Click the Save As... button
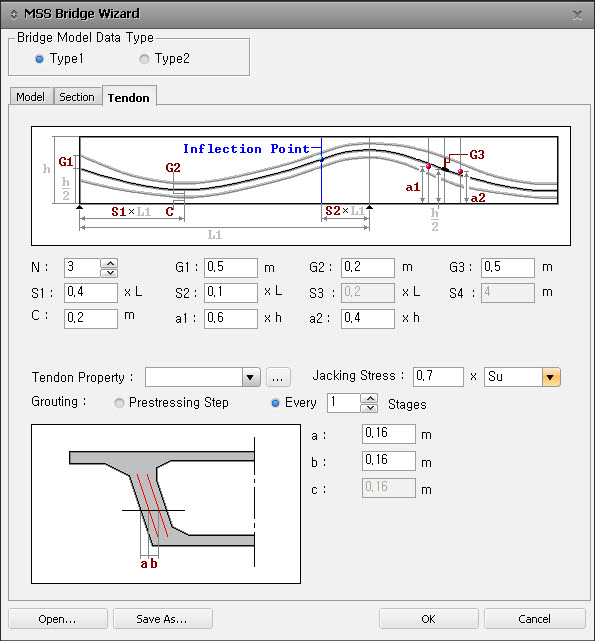Screen dimensions: 595x641 162,619
